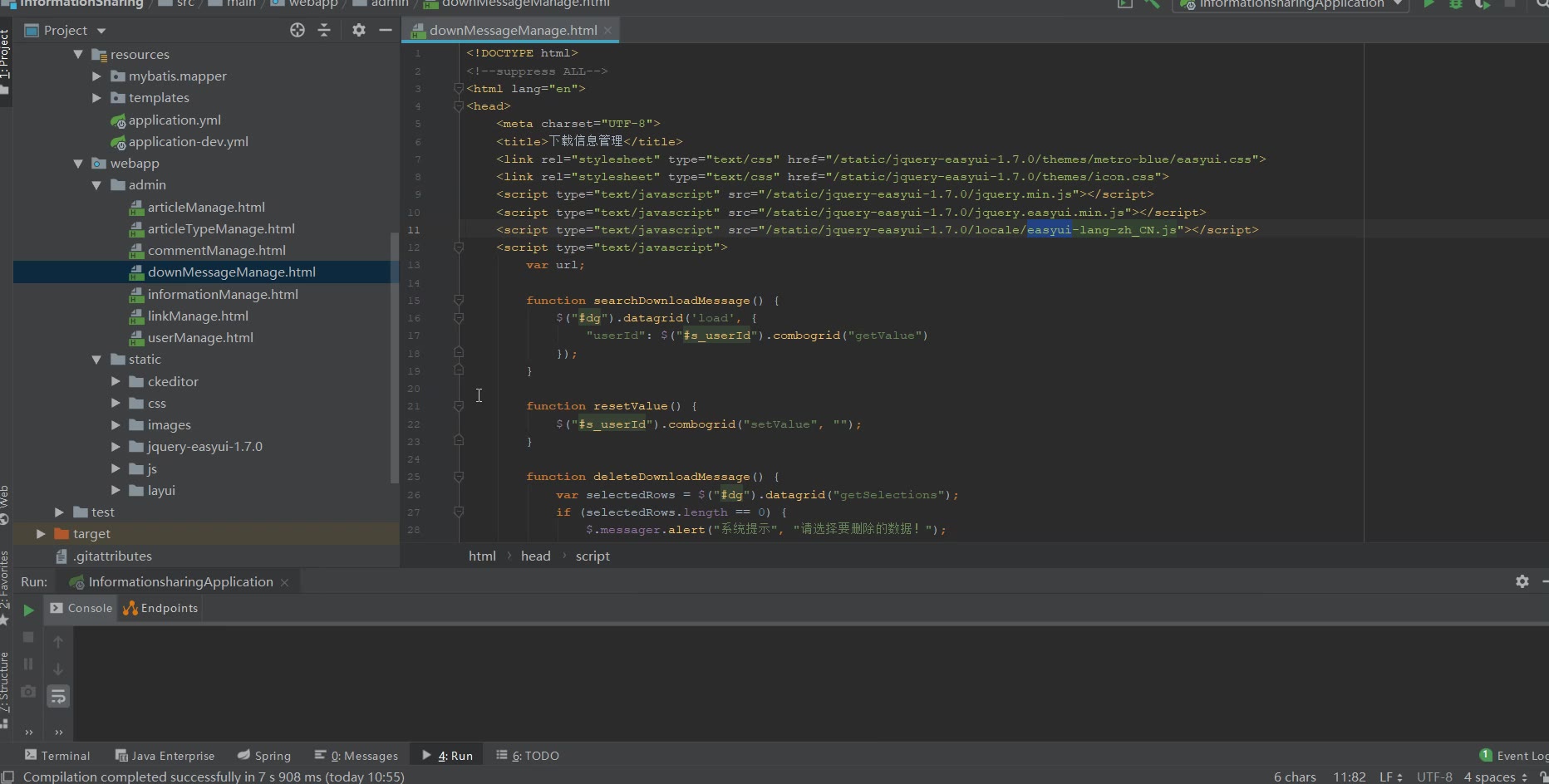
Task: Expand the jquery-easyui-1.7.0 folder
Action: tap(116, 447)
